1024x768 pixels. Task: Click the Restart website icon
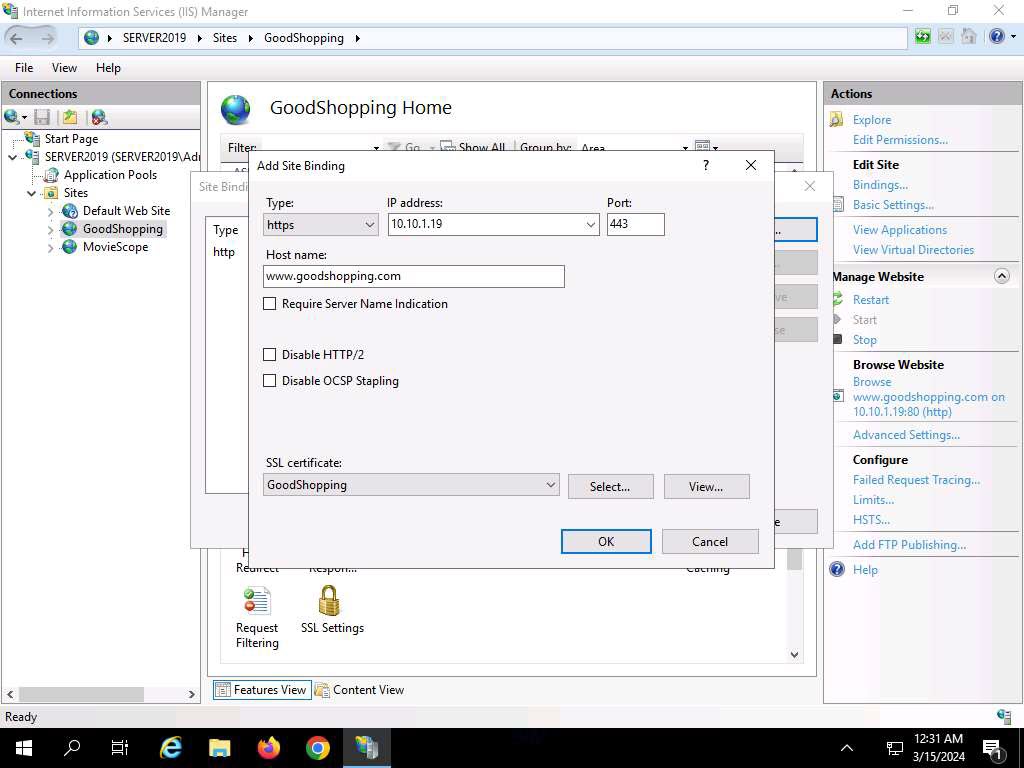pyautogui.click(x=838, y=300)
